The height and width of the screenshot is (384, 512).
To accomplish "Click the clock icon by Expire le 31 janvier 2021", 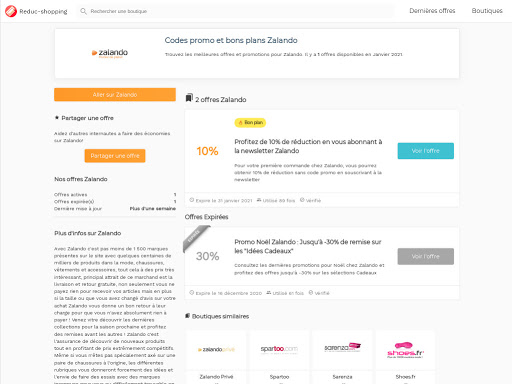I will [192, 200].
